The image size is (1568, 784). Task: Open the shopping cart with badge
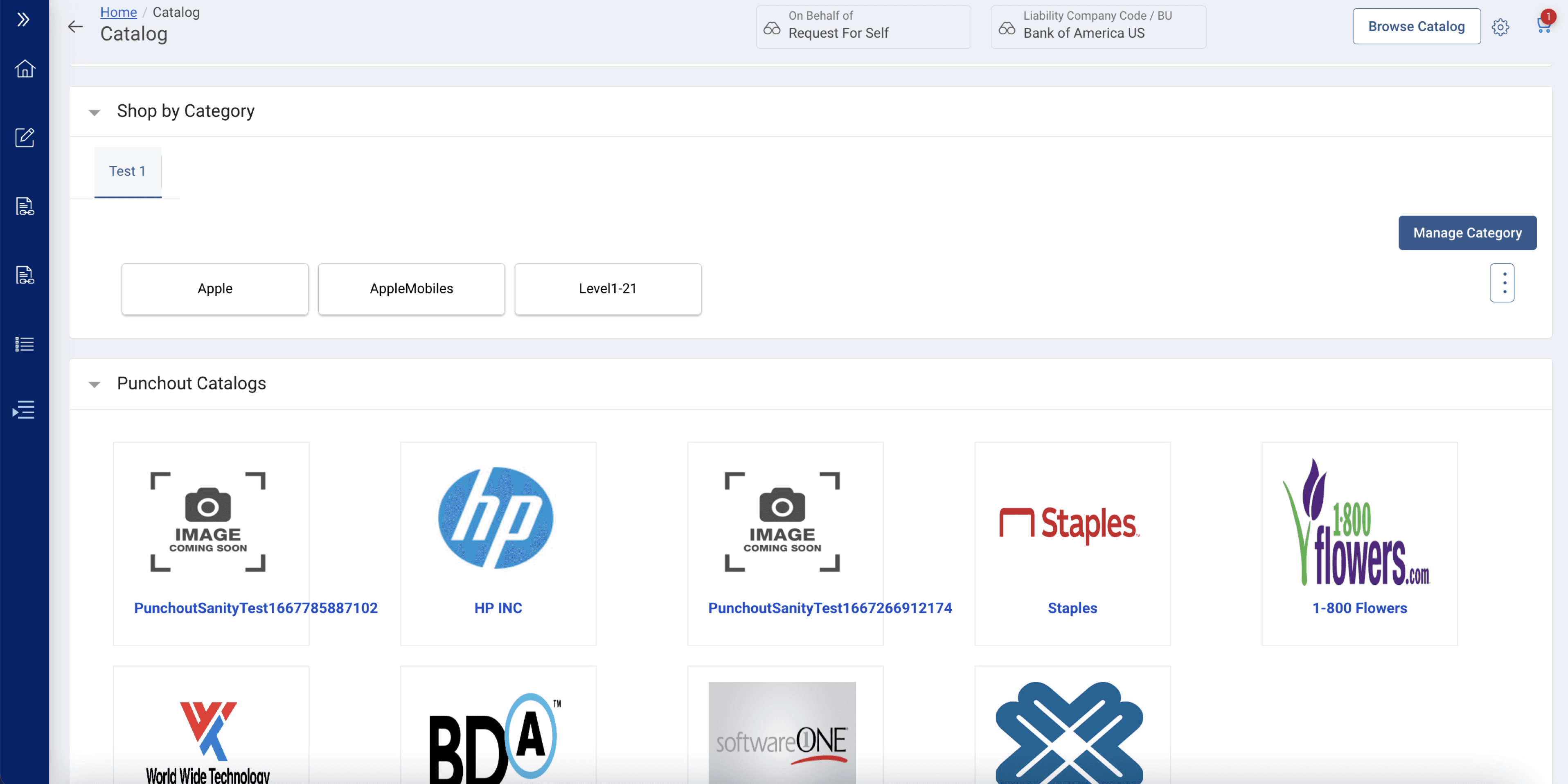(1543, 25)
